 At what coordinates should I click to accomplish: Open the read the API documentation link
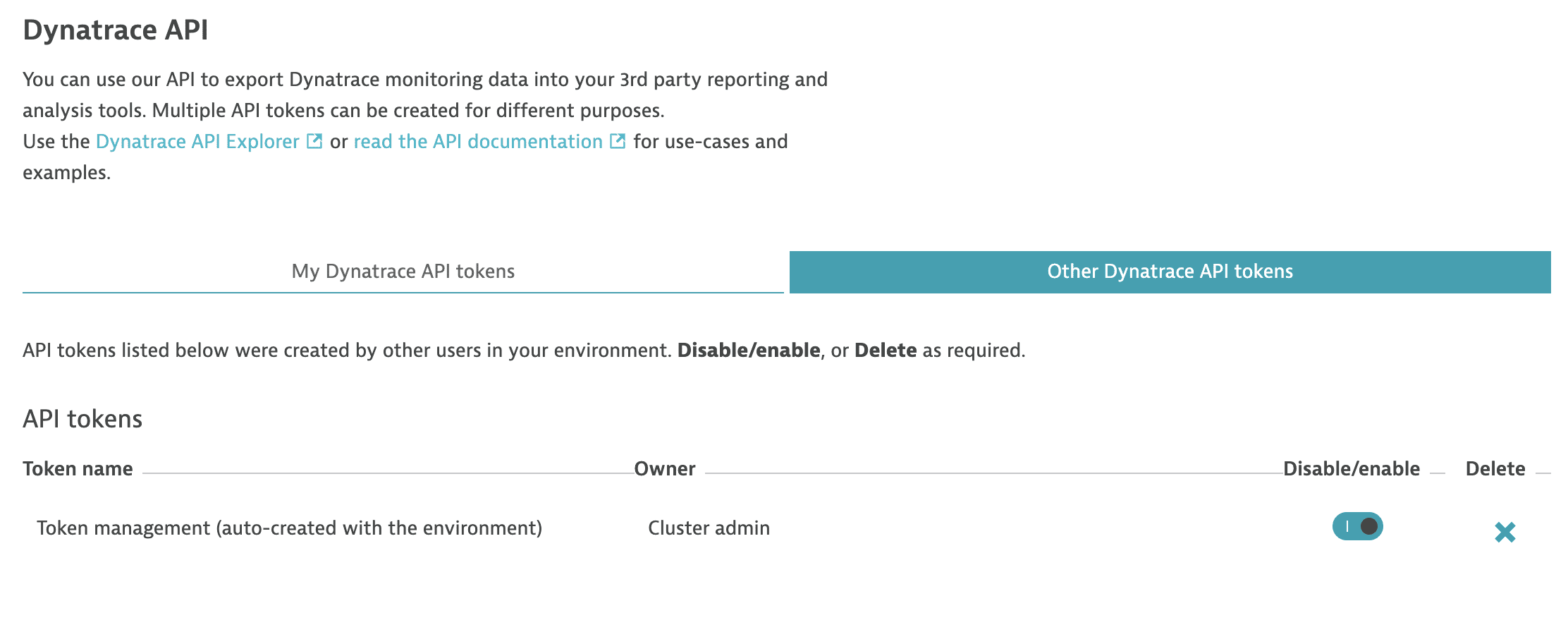(x=478, y=142)
